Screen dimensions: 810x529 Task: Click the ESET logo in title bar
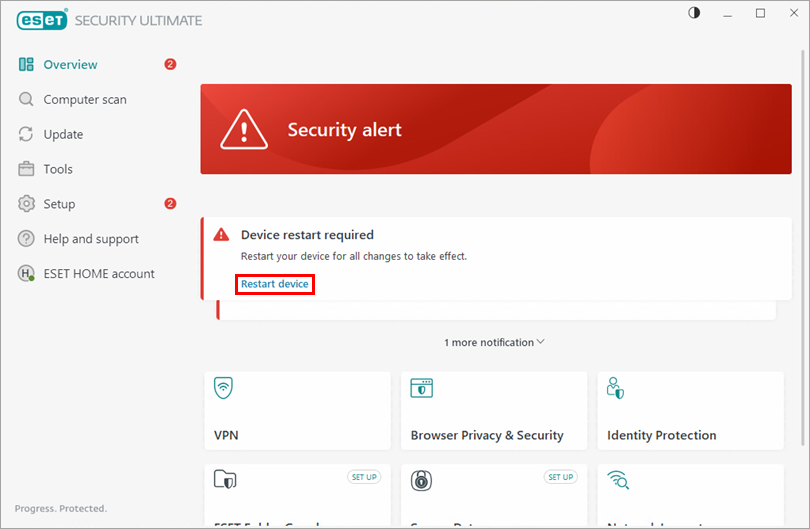[39, 20]
